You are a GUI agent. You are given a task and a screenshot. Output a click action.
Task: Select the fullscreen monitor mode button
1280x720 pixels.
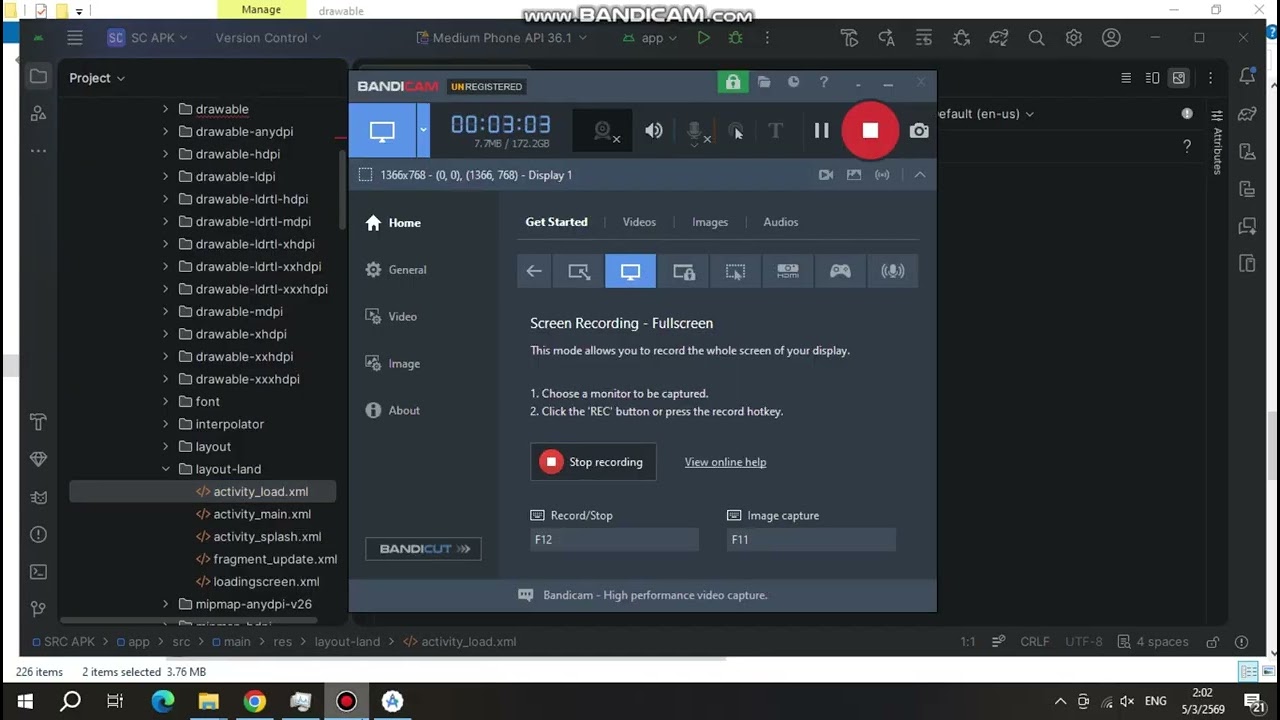pyautogui.click(x=382, y=130)
